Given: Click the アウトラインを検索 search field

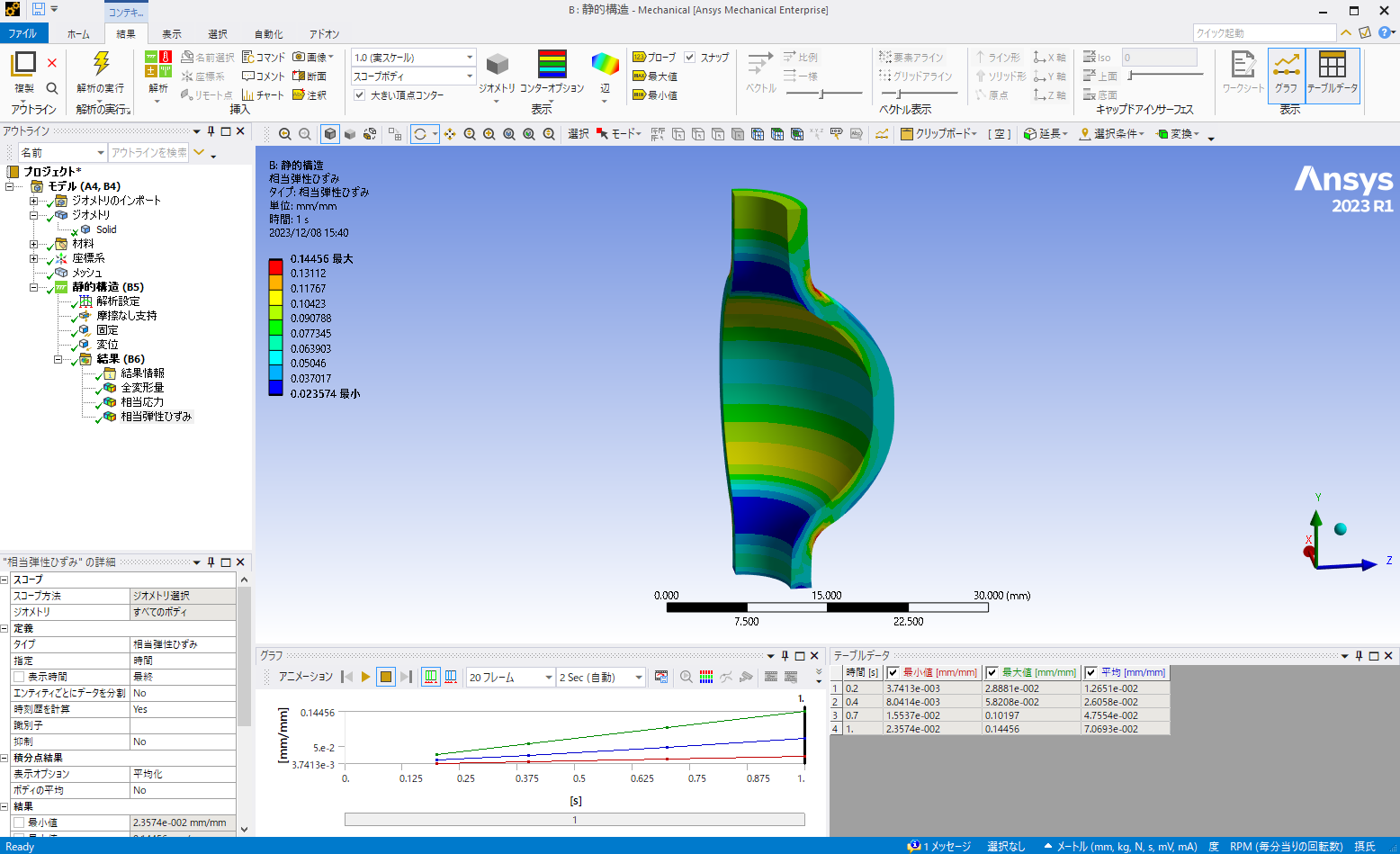Looking at the screenshot, I should click(x=148, y=153).
